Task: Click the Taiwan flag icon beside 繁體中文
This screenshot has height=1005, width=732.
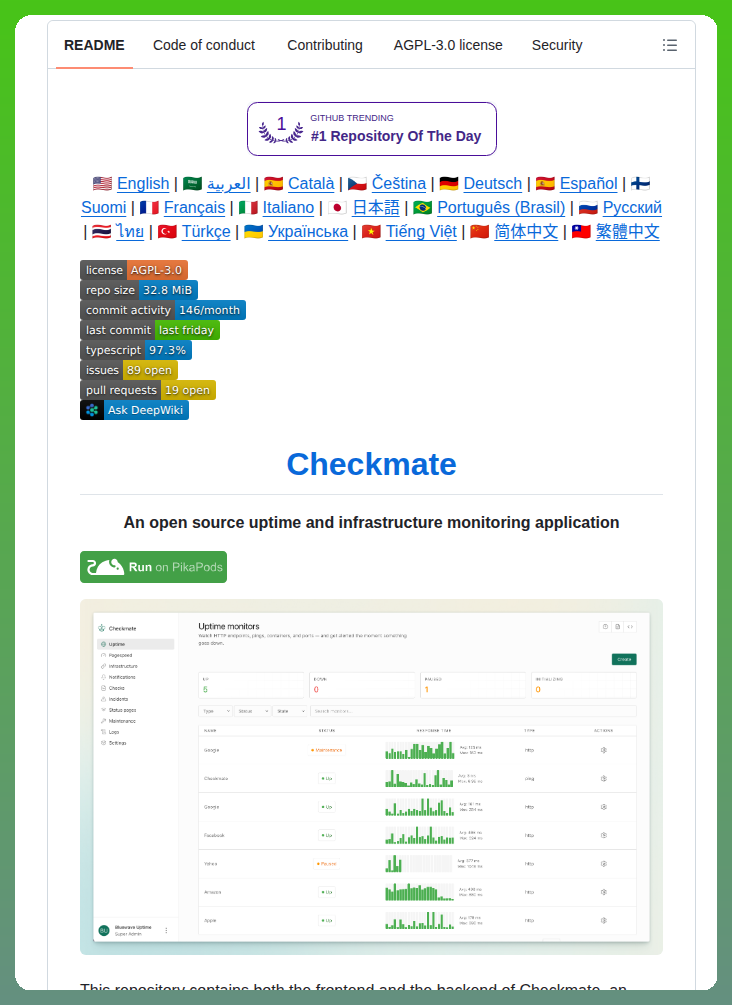Action: click(581, 231)
